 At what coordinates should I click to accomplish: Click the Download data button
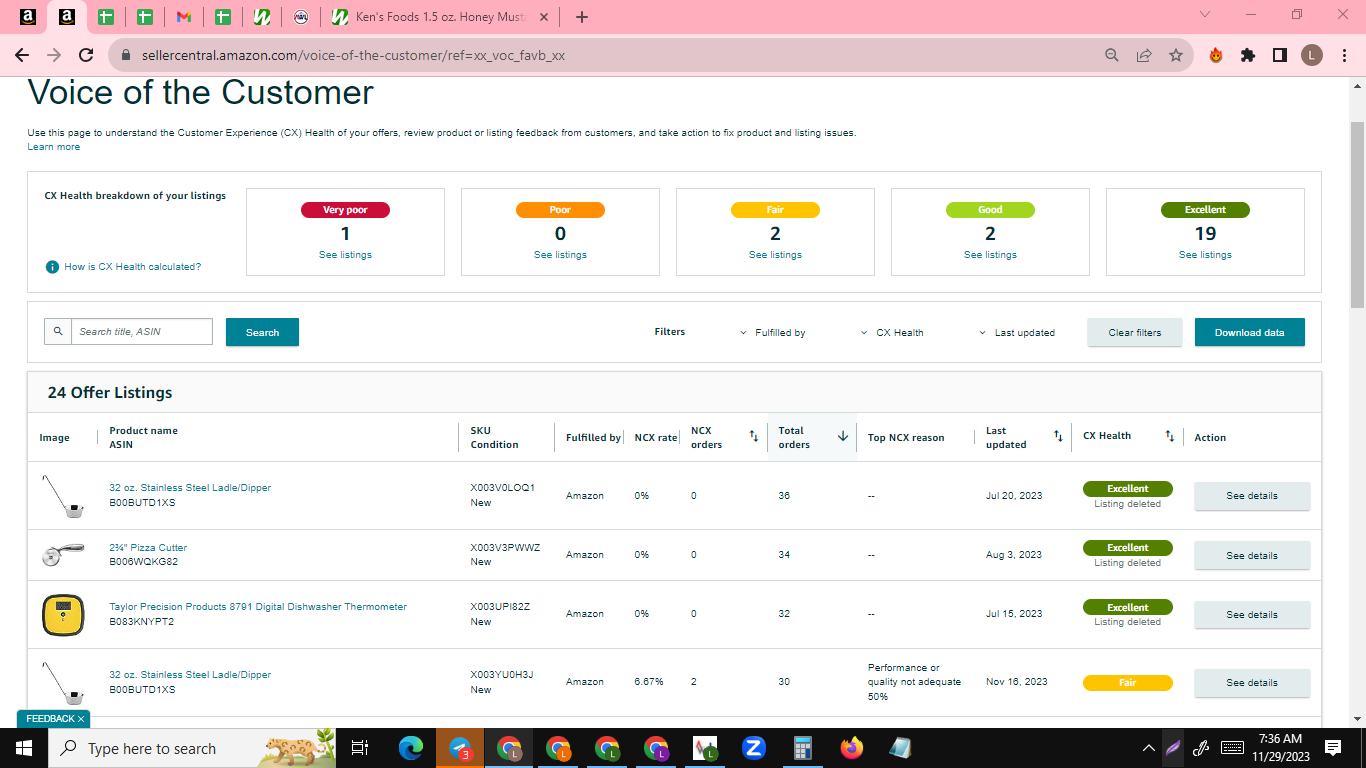click(x=1250, y=332)
